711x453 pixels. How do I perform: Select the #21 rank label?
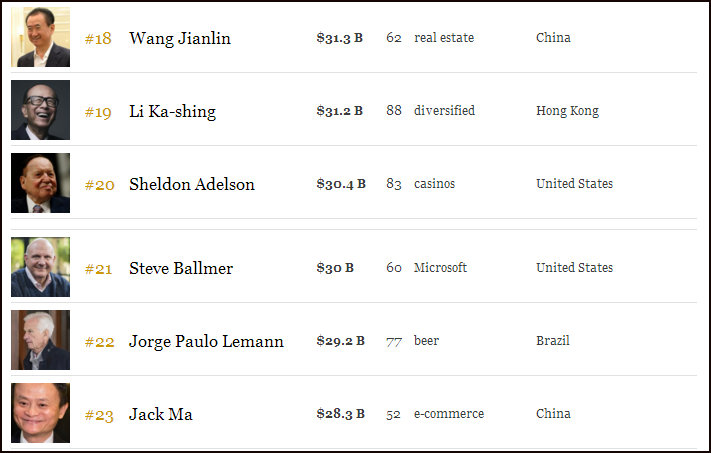(98, 269)
